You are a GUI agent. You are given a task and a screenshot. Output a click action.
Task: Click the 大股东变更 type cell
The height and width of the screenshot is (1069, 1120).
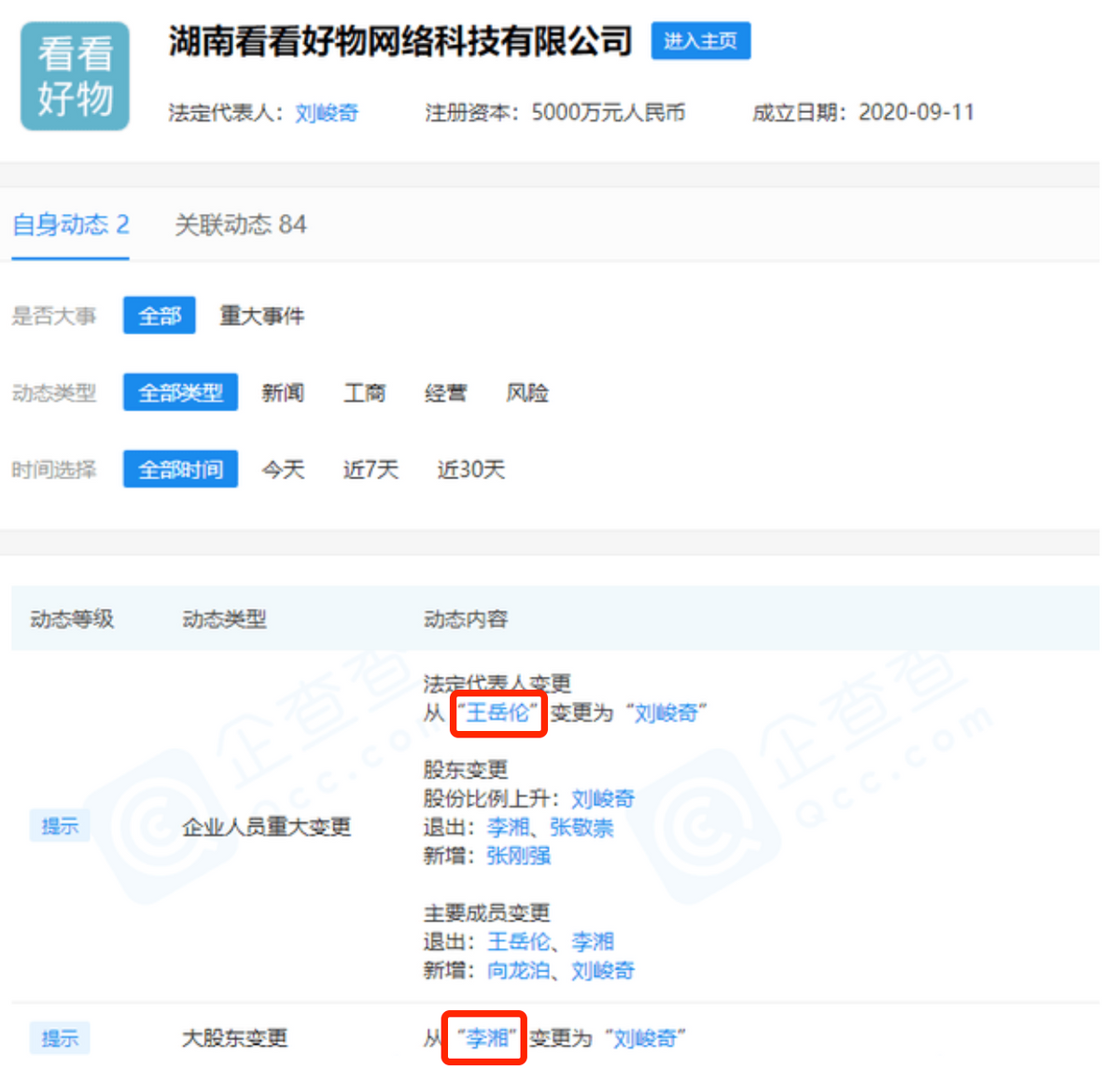[234, 1038]
